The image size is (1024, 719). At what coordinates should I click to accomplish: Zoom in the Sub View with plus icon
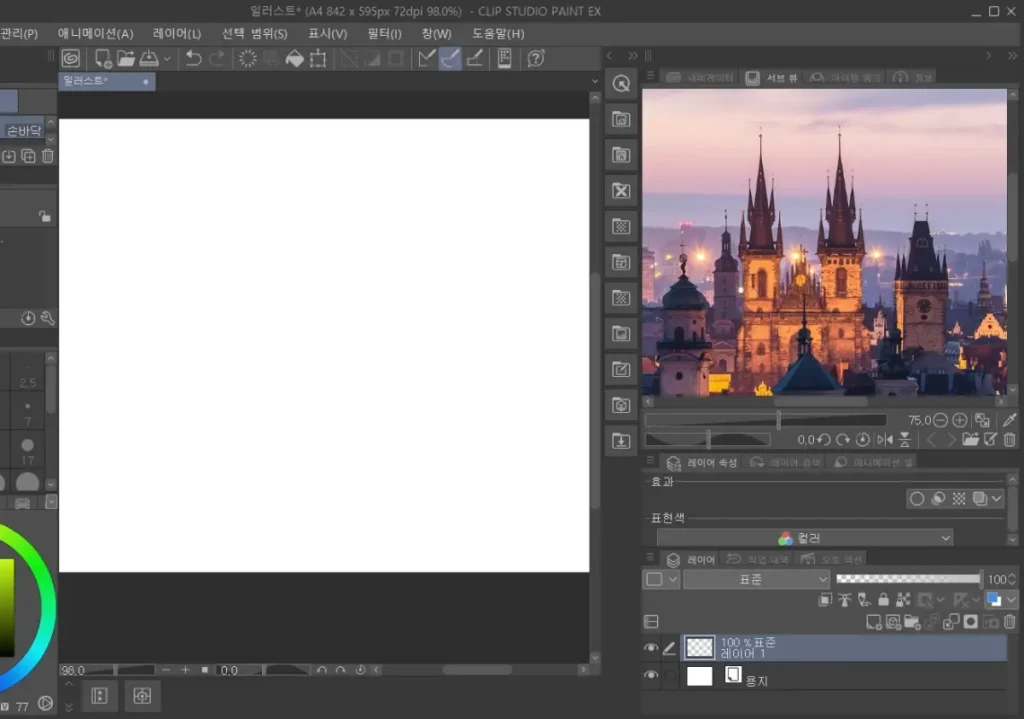(959, 421)
